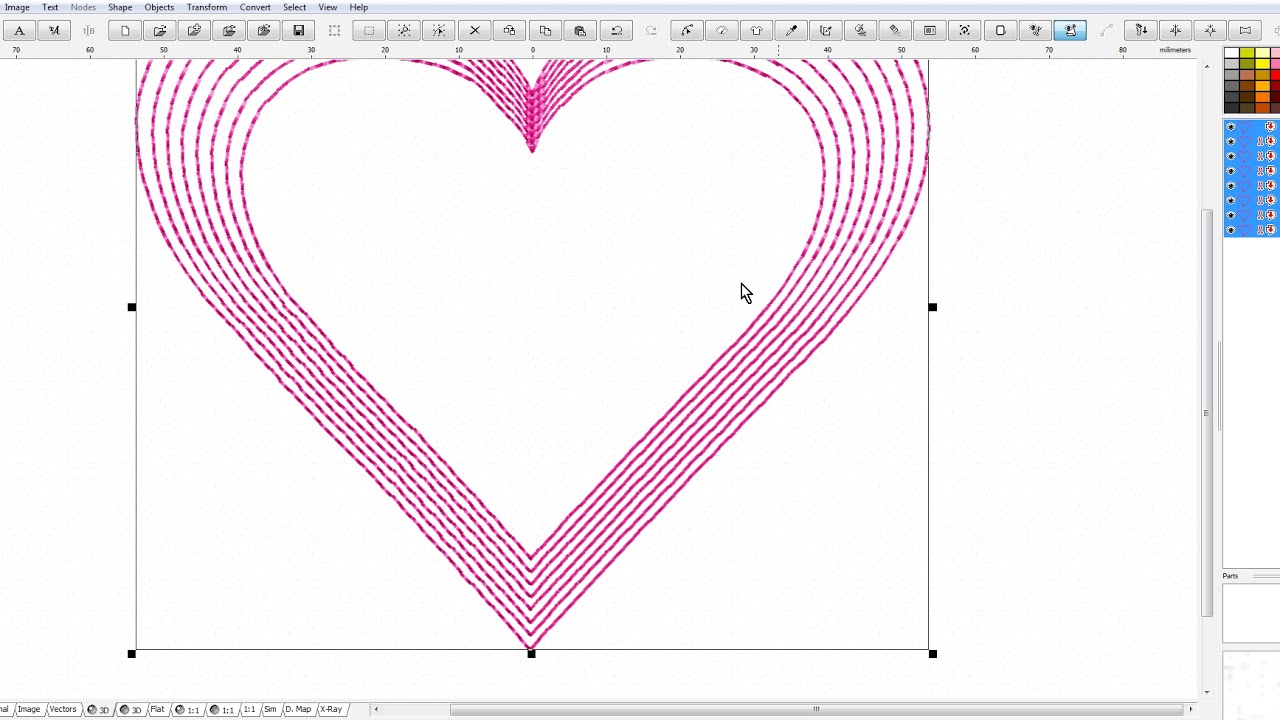Open the Select menu
1280x720 pixels.
(294, 7)
